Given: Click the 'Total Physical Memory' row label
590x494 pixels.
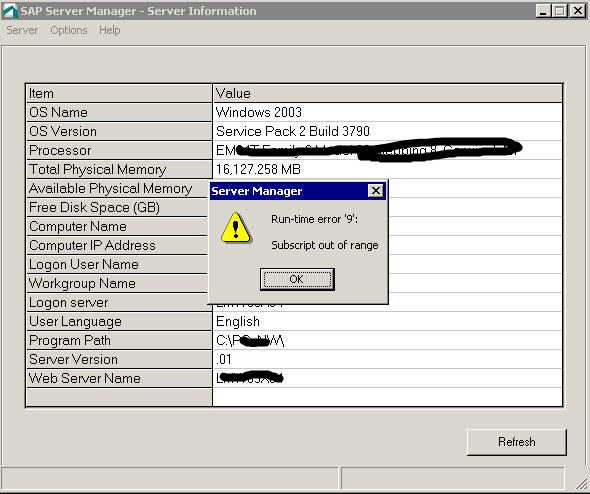Looking at the screenshot, I should click(119, 169).
